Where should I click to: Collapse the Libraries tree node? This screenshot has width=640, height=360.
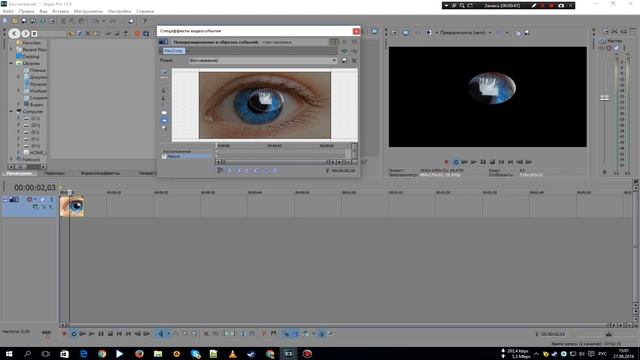point(11,63)
